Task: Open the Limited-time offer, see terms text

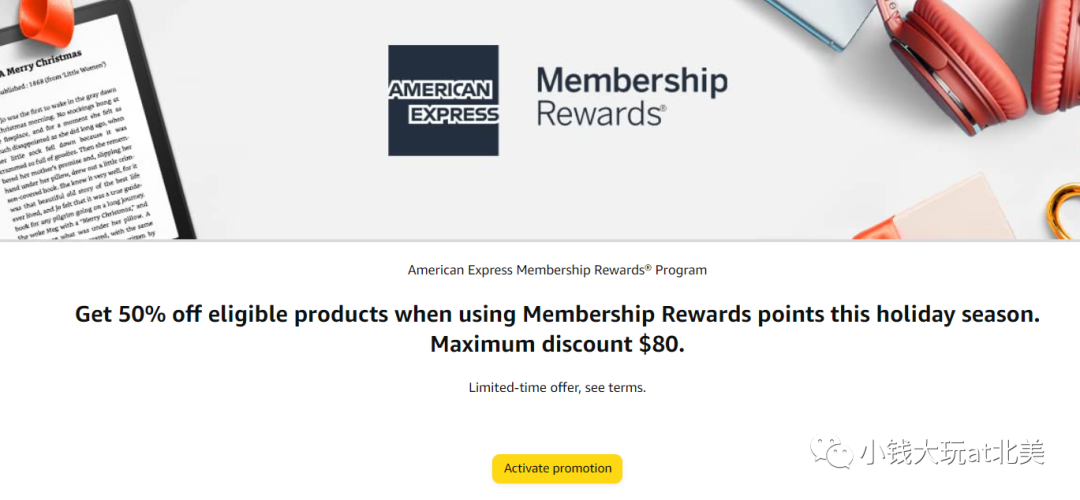Action: point(557,387)
